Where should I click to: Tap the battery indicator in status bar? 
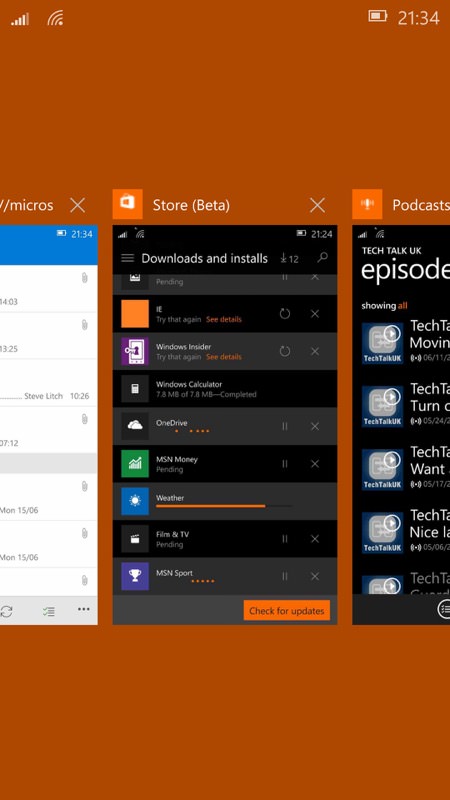click(x=378, y=16)
